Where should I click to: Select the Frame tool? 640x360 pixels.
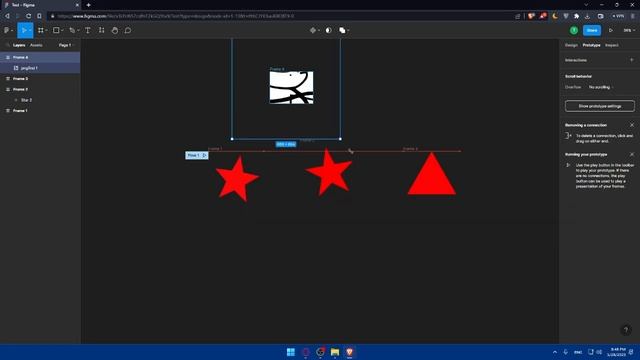point(41,30)
